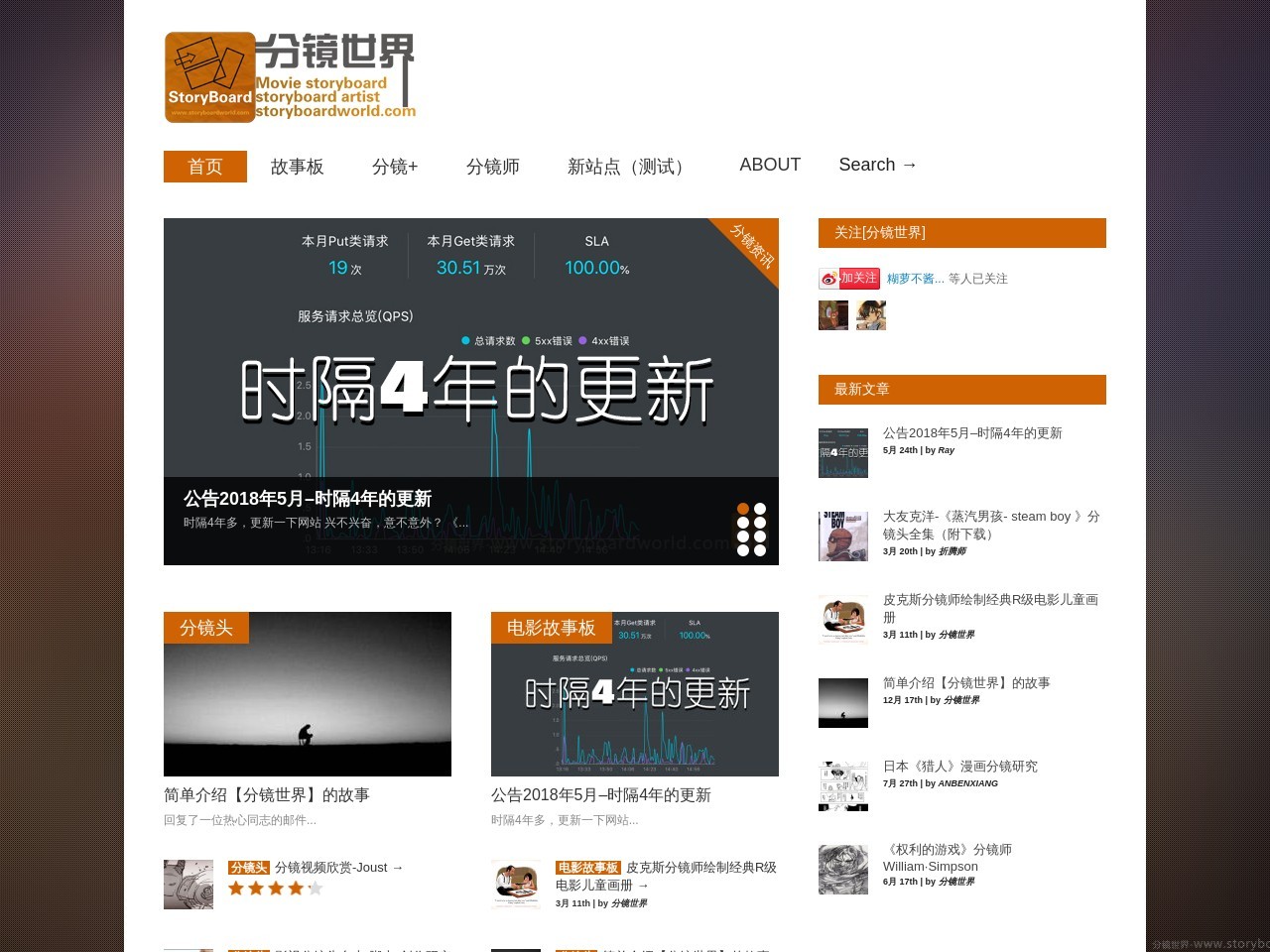
Task: Click the 大友克洋 steam boy post thumbnail
Action: coord(842,535)
